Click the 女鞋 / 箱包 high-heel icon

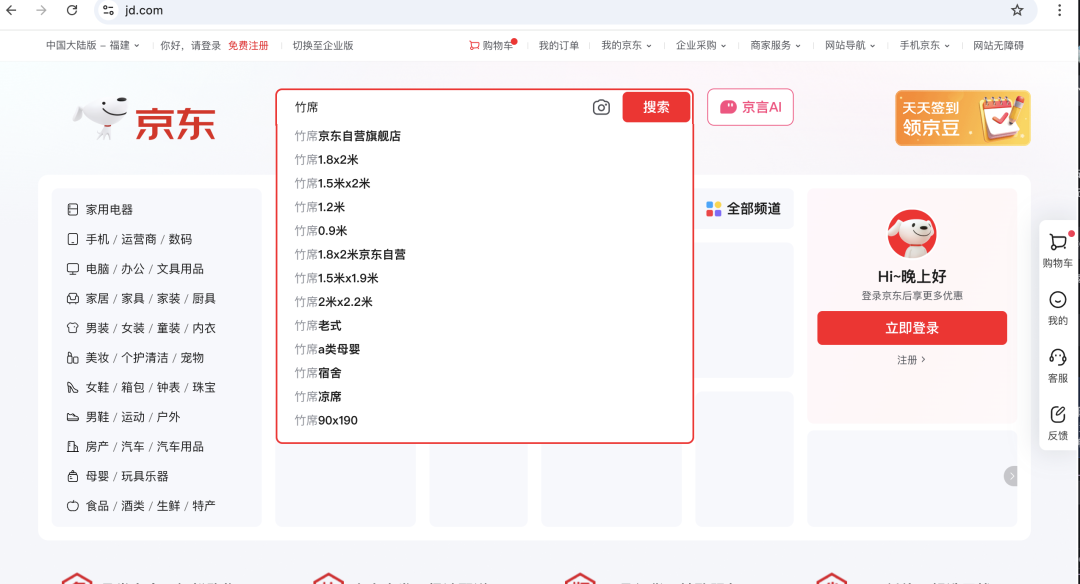click(x=72, y=387)
